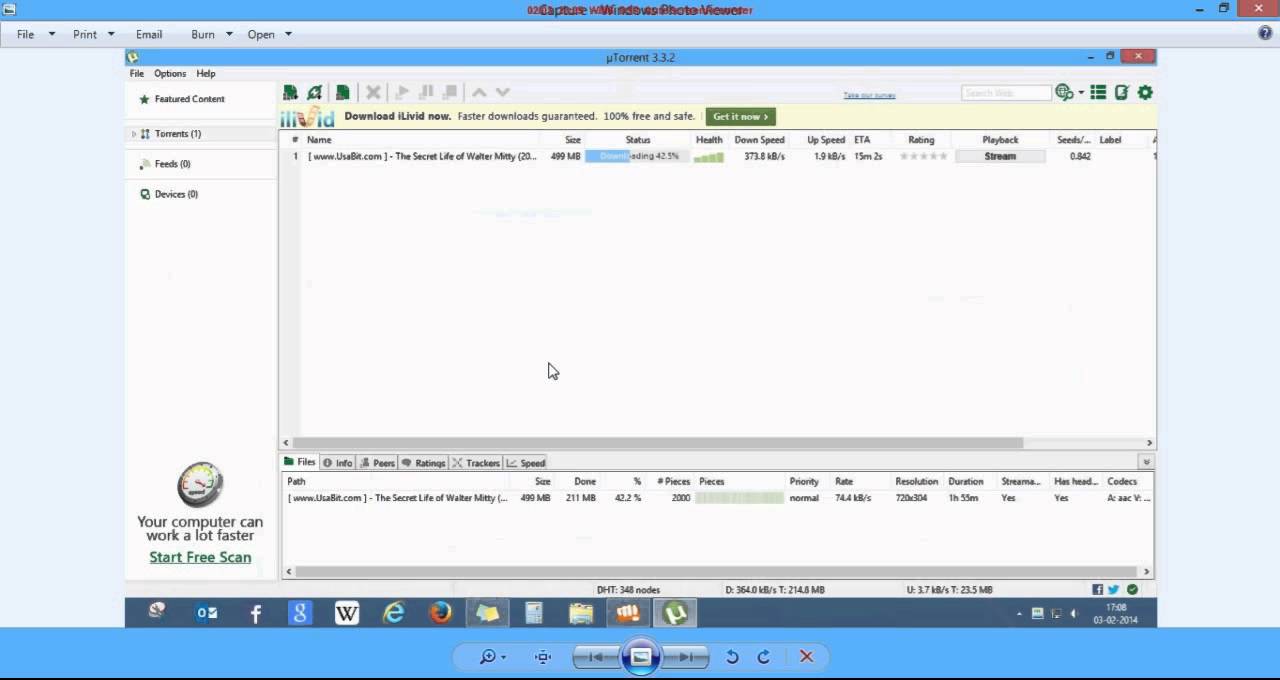
Task: Click the Start Free Scan link
Action: coord(200,557)
